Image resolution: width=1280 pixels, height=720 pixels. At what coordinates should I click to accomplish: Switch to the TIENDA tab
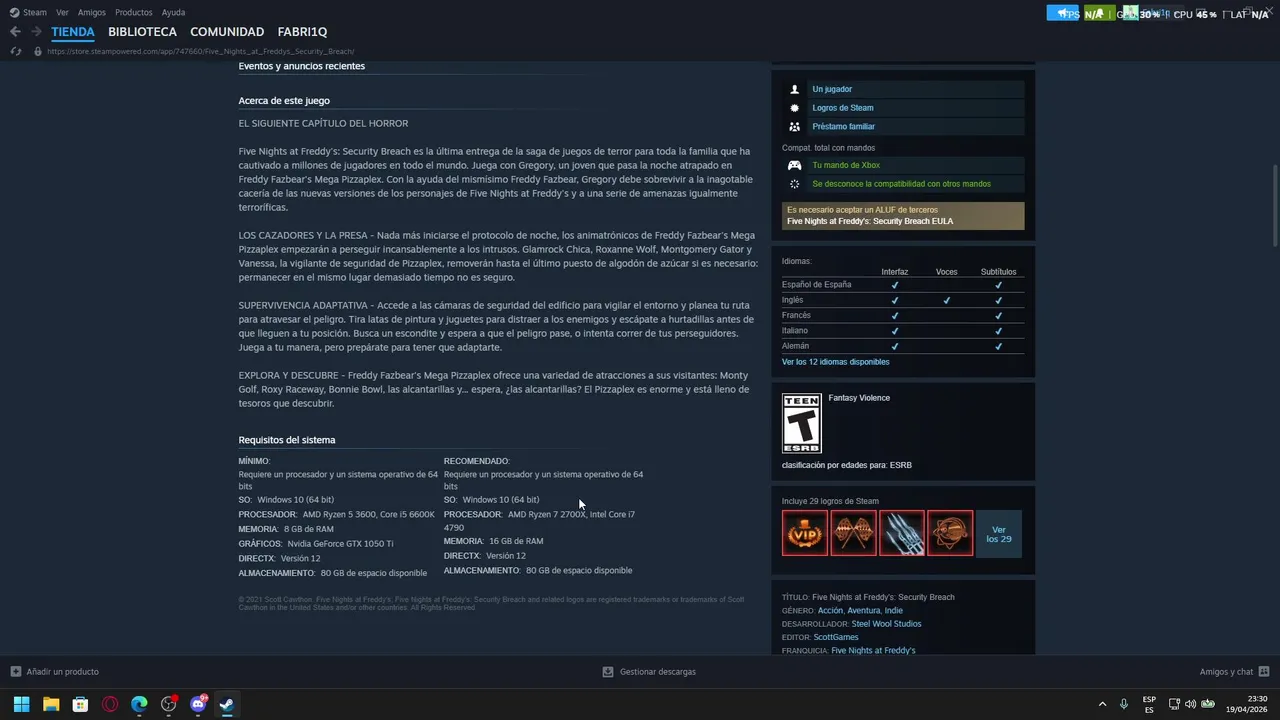[x=73, y=32]
